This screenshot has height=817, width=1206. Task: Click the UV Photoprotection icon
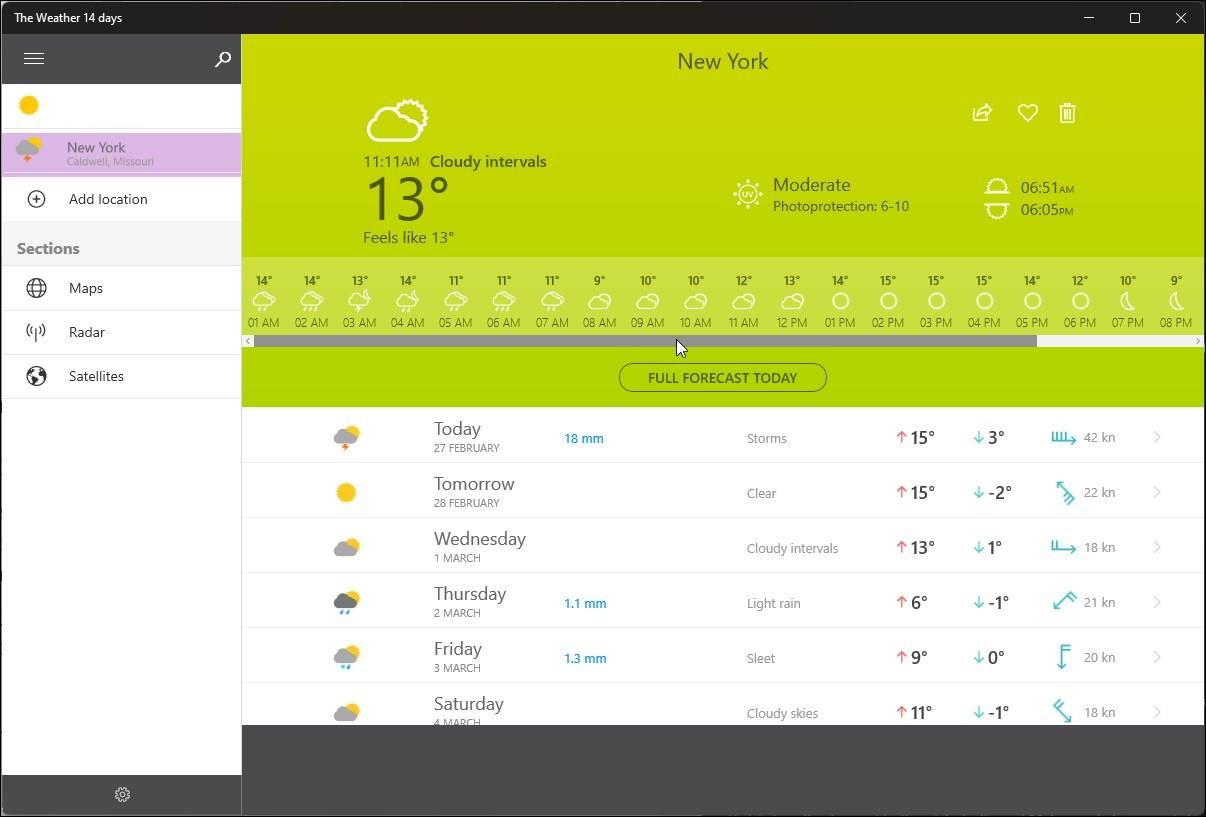(747, 194)
